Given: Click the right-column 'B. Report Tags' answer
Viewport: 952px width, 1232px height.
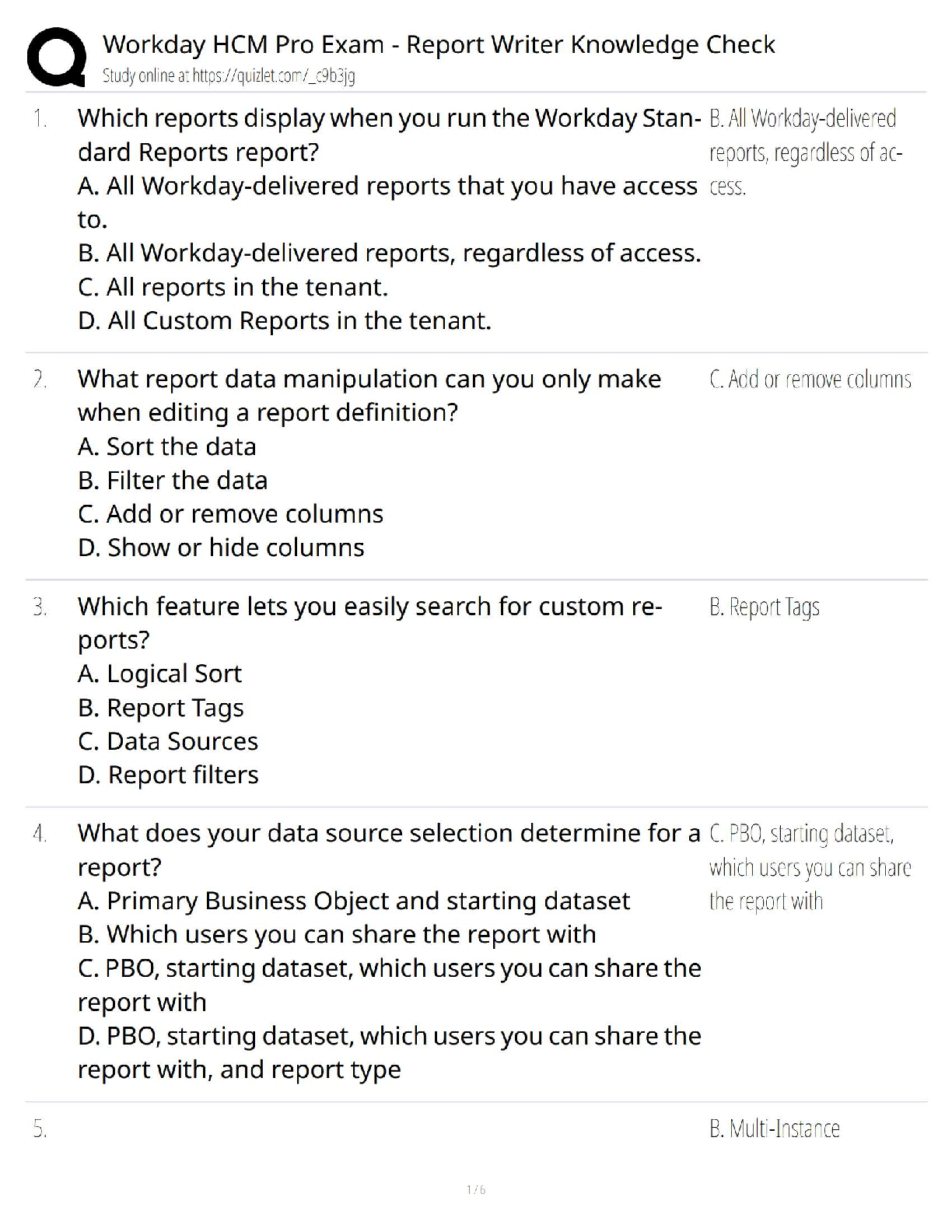Looking at the screenshot, I should pyautogui.click(x=764, y=607).
